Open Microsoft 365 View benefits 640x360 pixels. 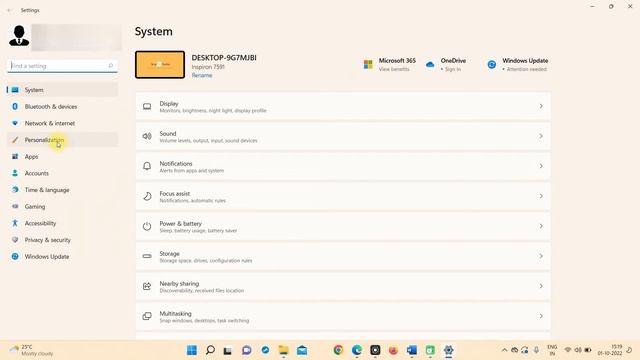(390, 64)
